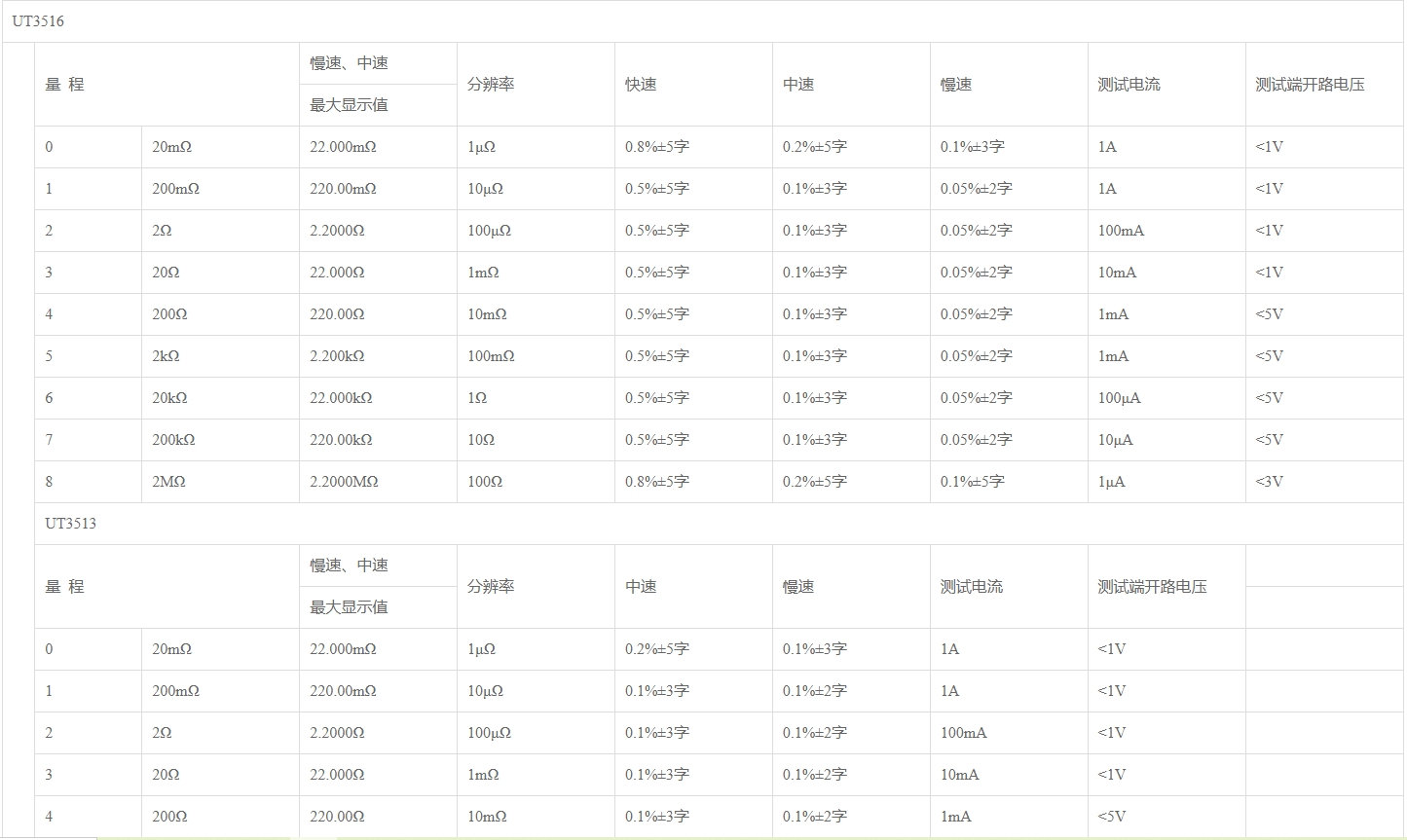Click "100μΩ" in the UT3513 table
Viewport: 1407px width, 840px height.
(x=489, y=733)
